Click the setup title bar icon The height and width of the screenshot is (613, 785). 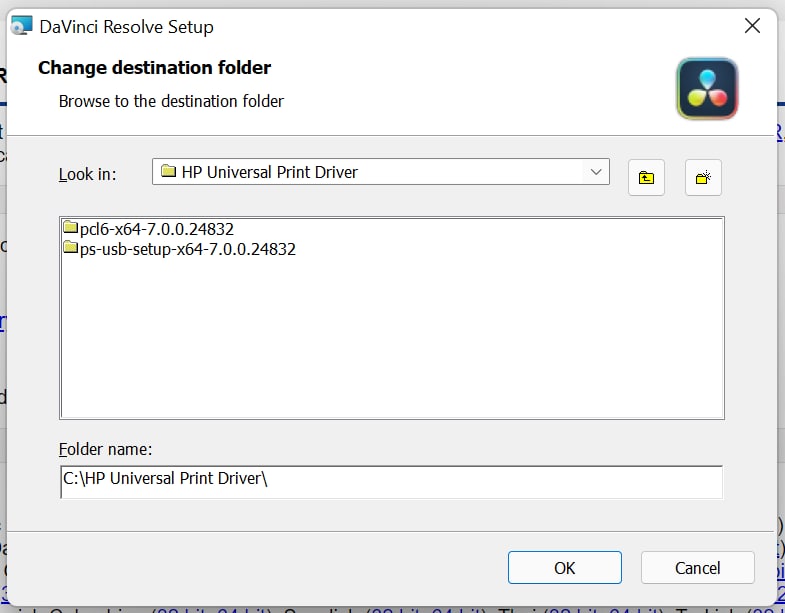22,26
